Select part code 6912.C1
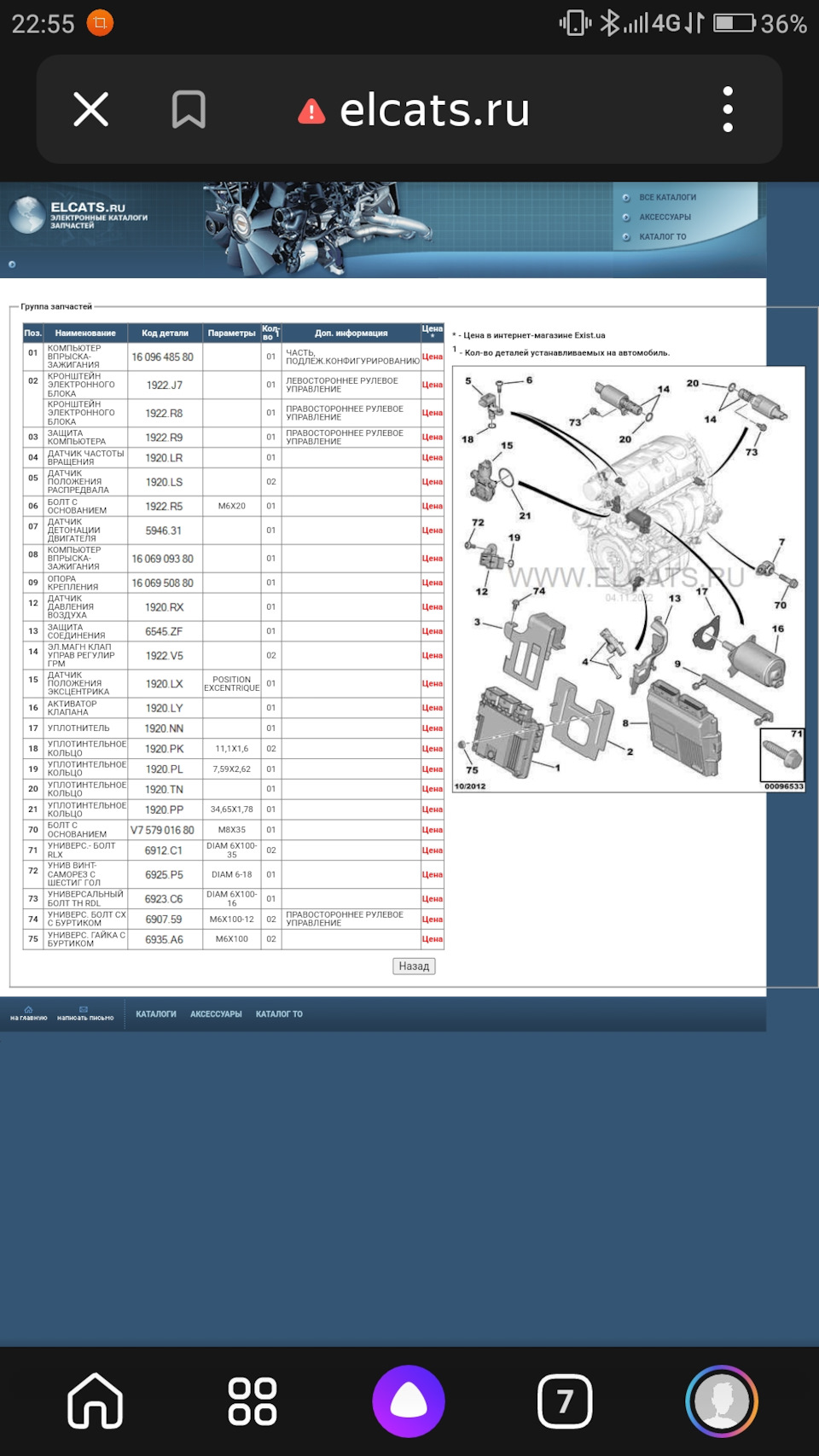Viewport: 819px width, 1456px height. coord(164,850)
